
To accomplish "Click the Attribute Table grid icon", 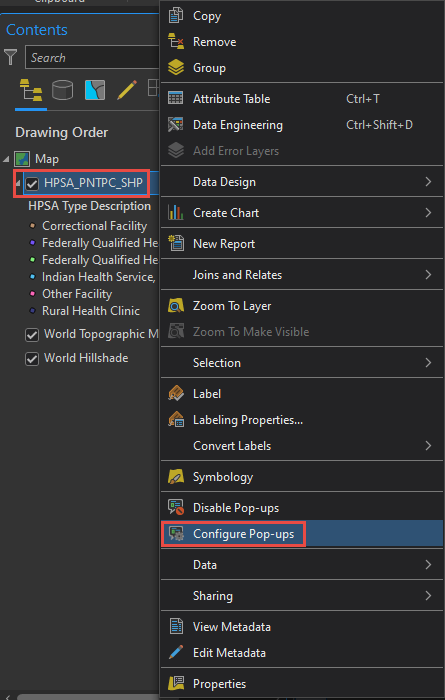I will coord(175,98).
